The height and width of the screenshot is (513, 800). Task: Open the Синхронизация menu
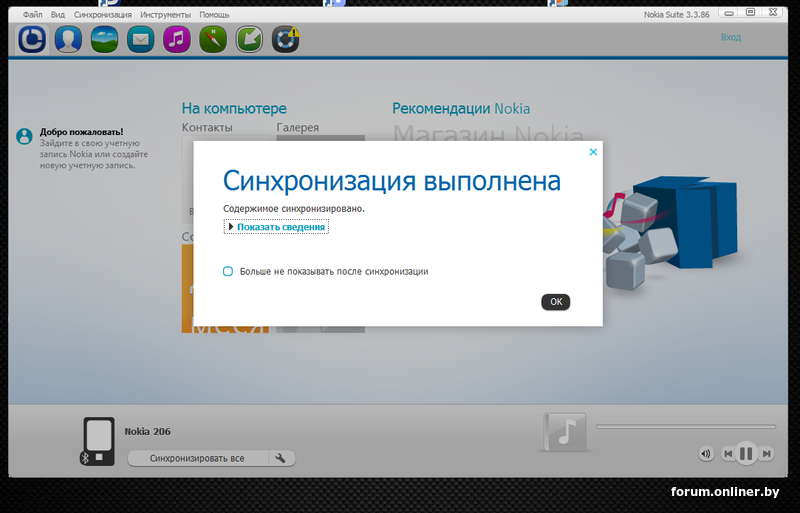pyautogui.click(x=103, y=15)
